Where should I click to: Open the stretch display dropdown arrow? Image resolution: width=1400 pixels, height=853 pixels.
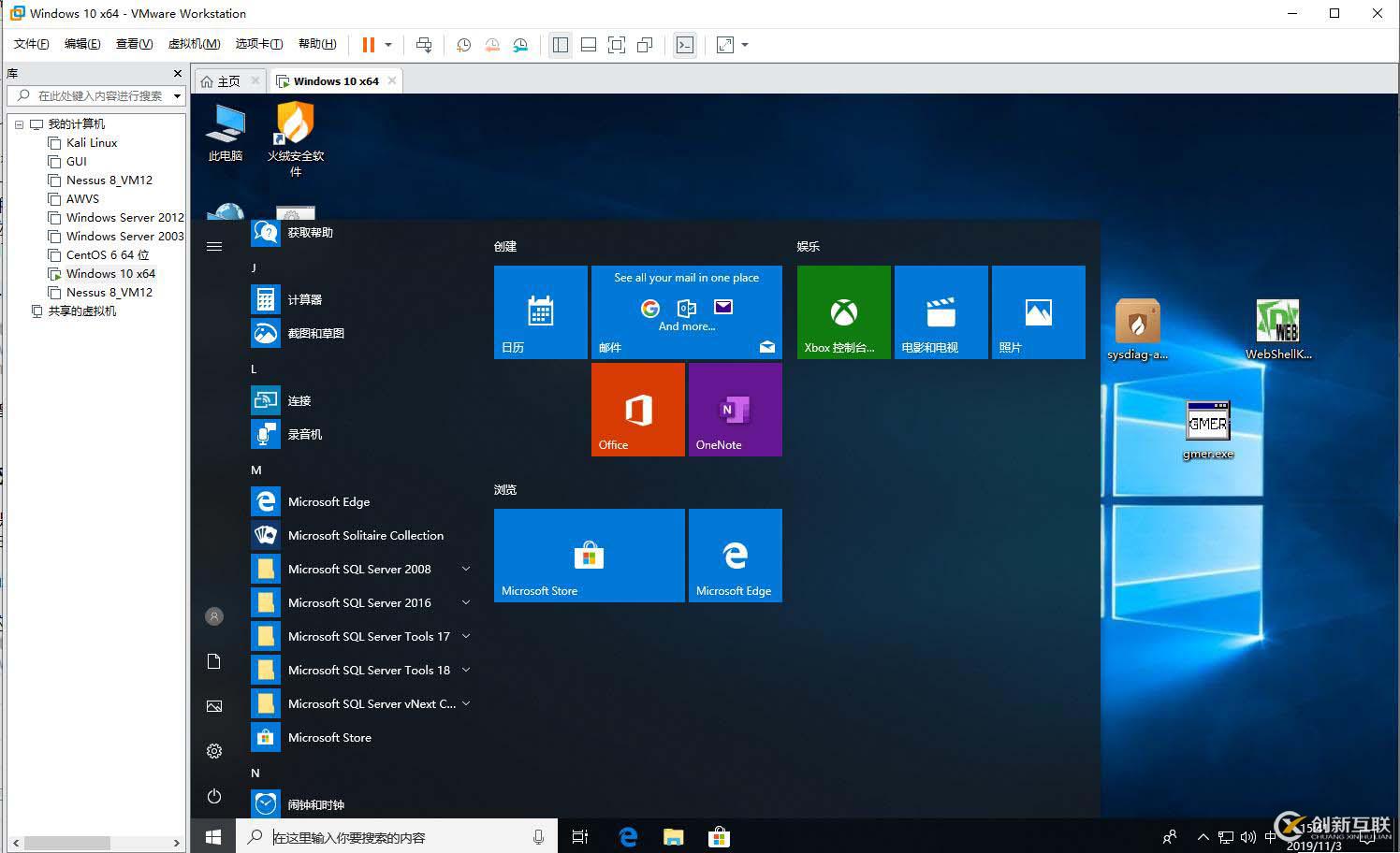click(745, 45)
